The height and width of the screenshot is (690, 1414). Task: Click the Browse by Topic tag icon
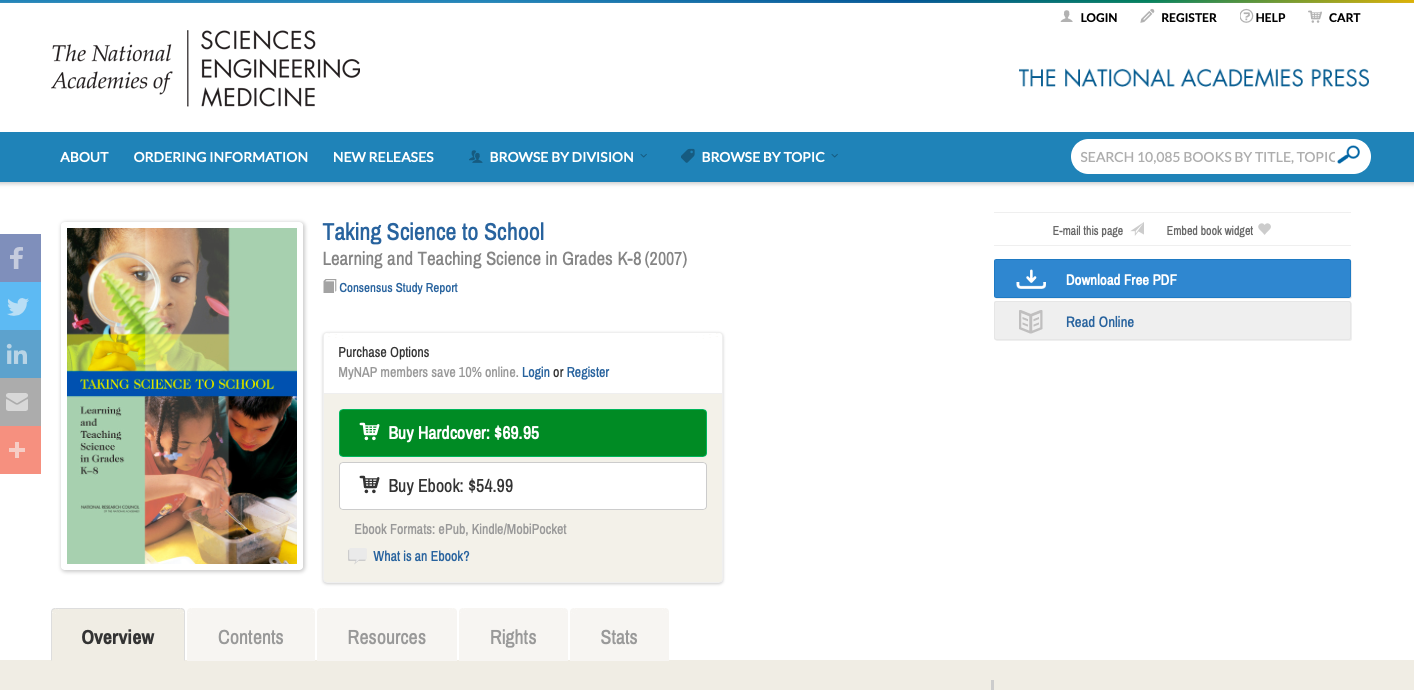click(688, 157)
